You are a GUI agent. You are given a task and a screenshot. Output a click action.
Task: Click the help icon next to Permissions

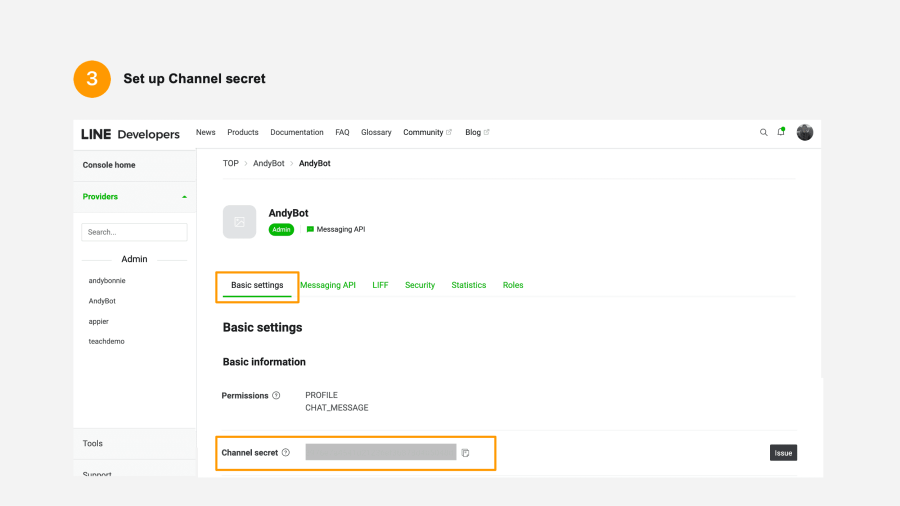(276, 396)
